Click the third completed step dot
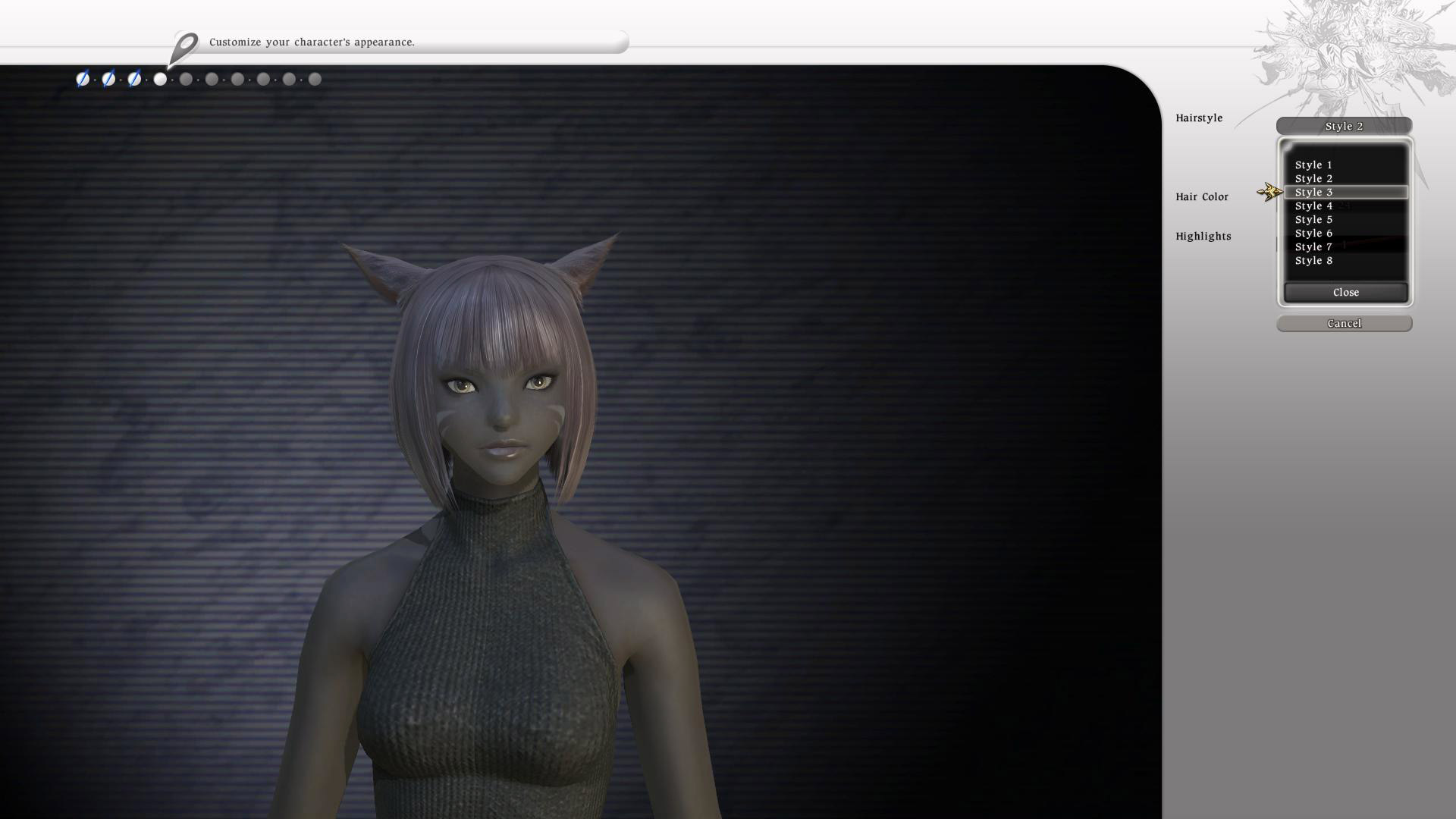 [x=134, y=79]
